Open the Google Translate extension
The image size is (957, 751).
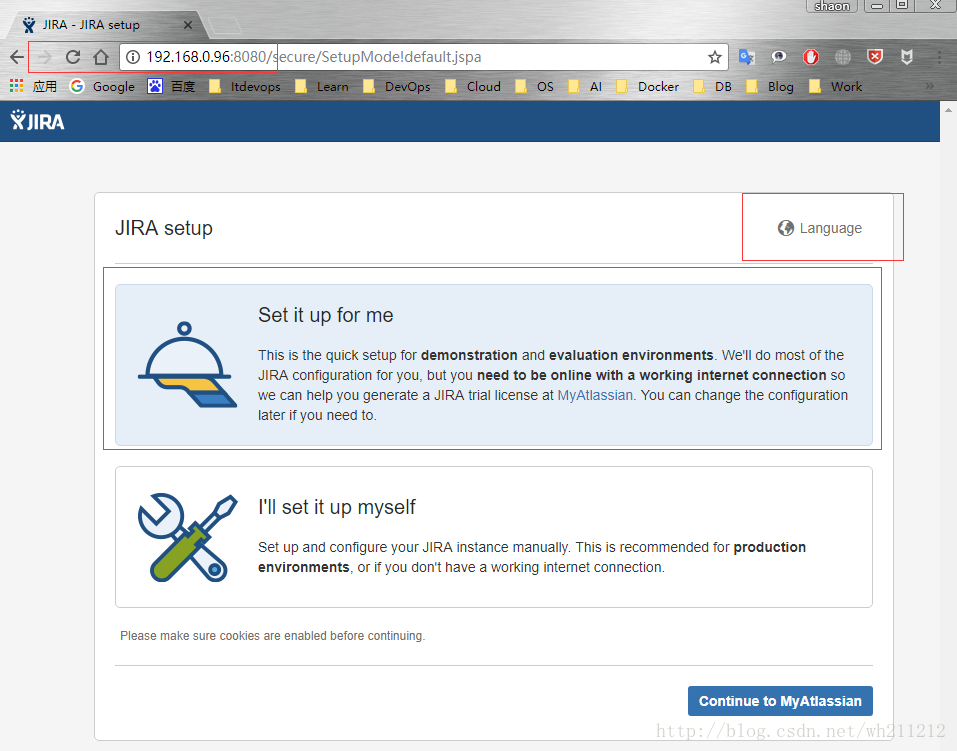tap(746, 57)
